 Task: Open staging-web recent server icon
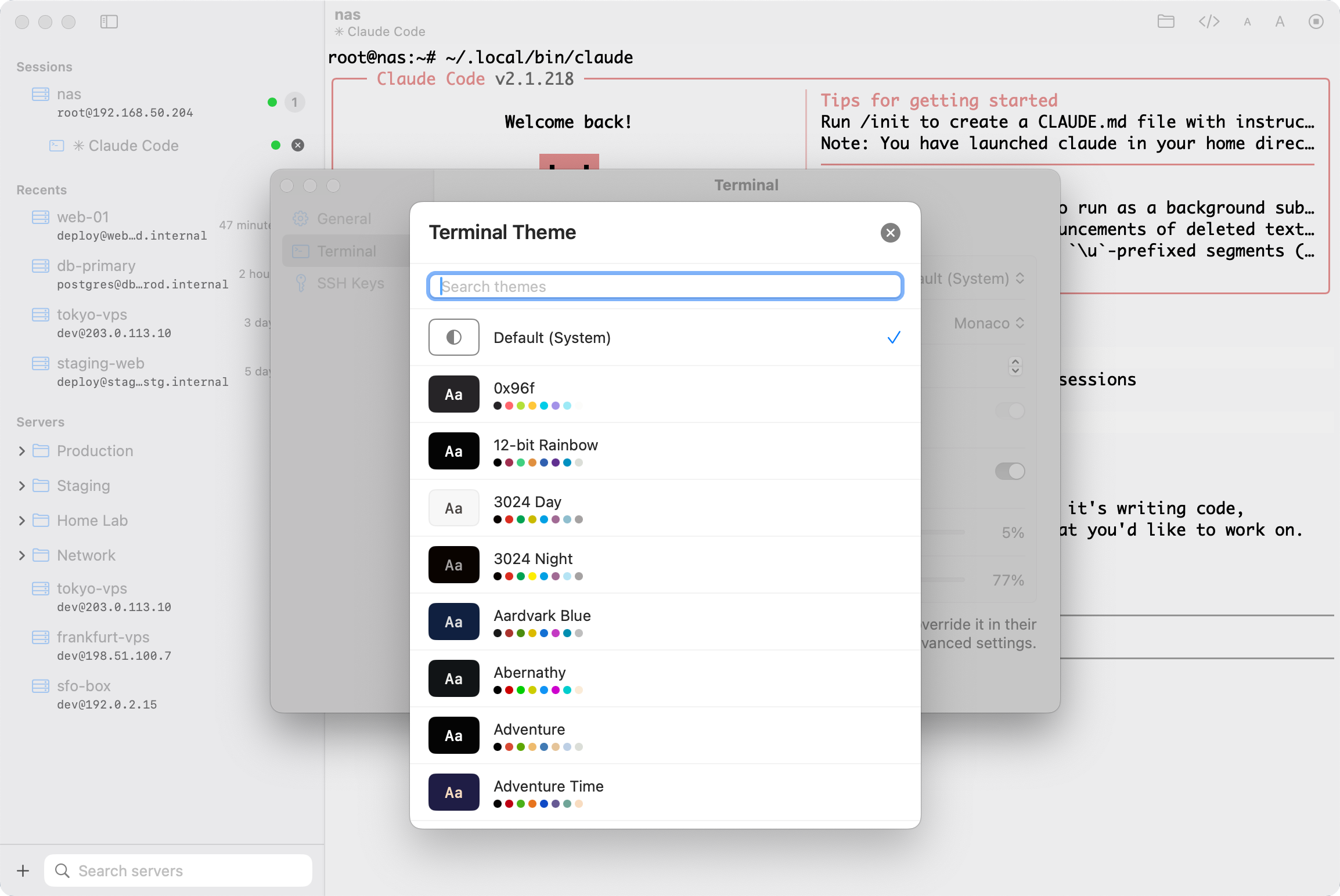(41, 363)
